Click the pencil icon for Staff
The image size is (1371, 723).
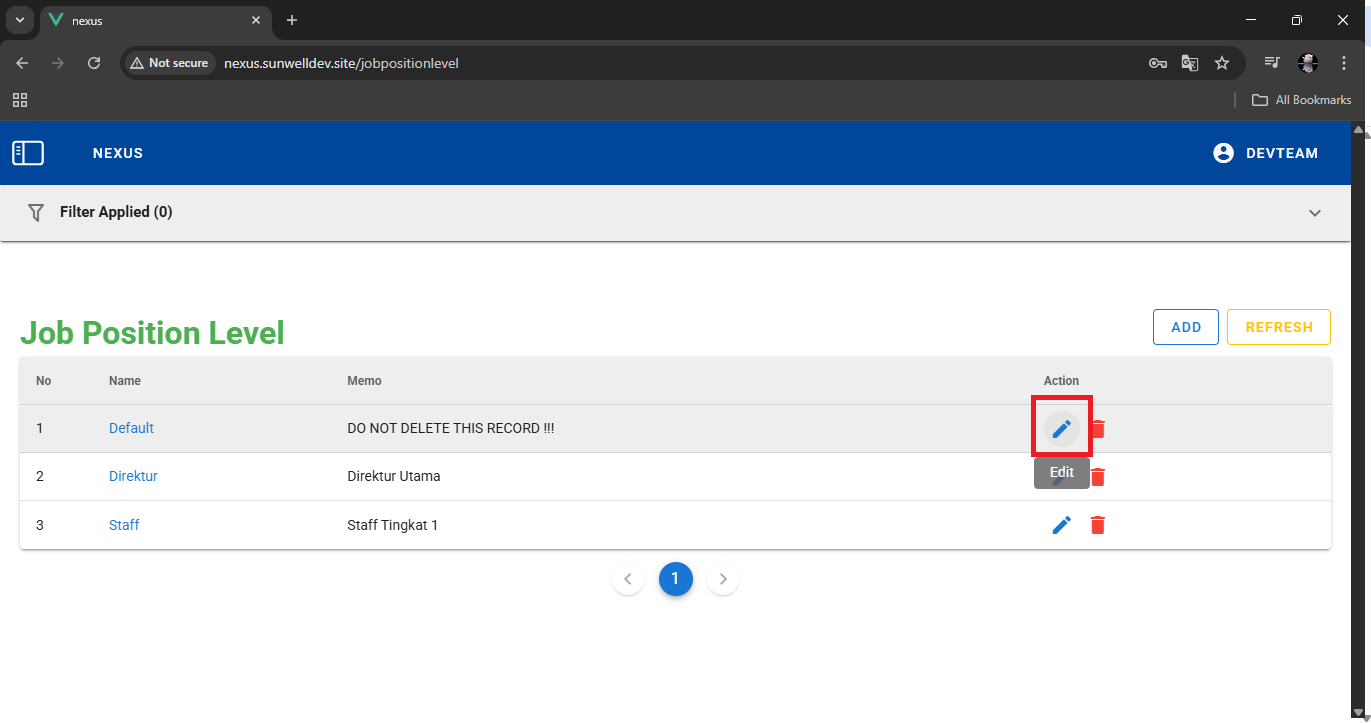coord(1061,525)
